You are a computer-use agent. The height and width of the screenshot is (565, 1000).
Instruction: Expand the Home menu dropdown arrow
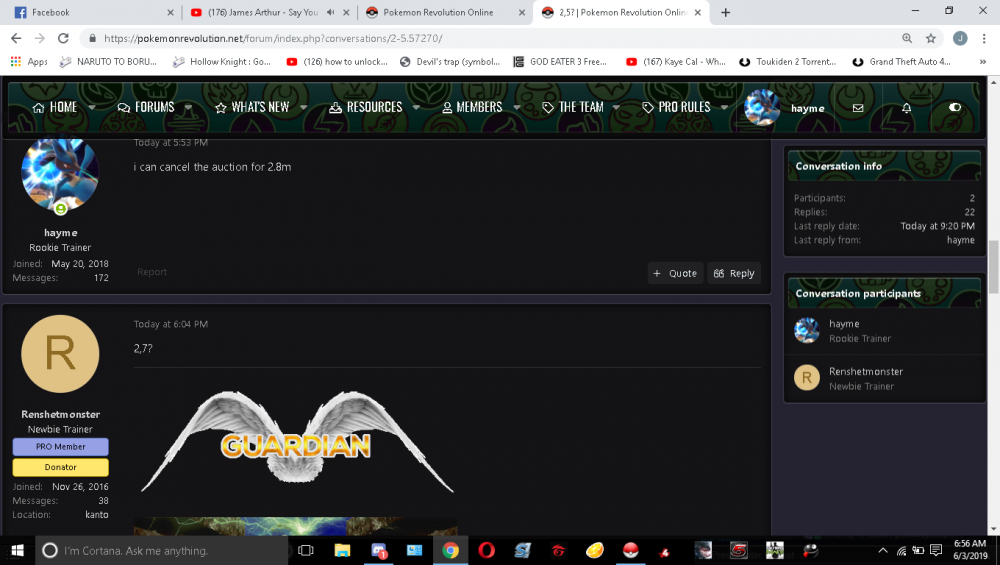pos(92,107)
